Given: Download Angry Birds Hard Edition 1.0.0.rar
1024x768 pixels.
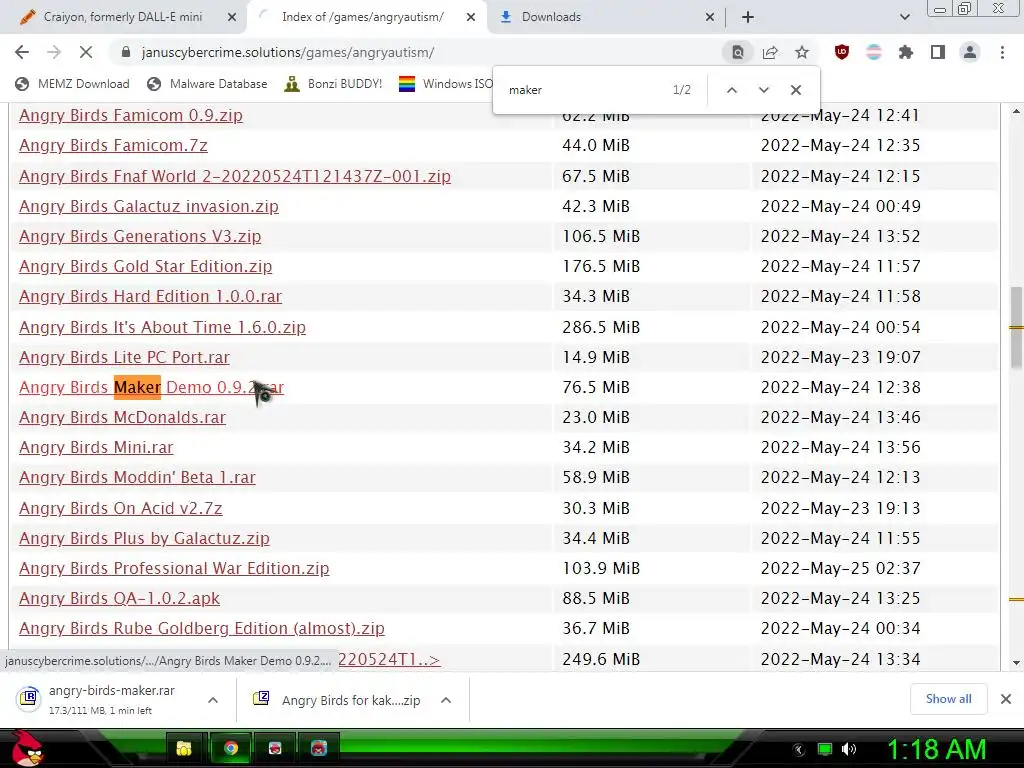Looking at the screenshot, I should tap(150, 296).
